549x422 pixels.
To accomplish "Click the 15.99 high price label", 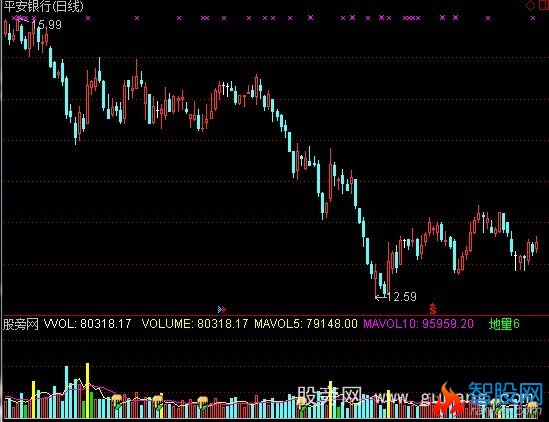I will (49, 25).
